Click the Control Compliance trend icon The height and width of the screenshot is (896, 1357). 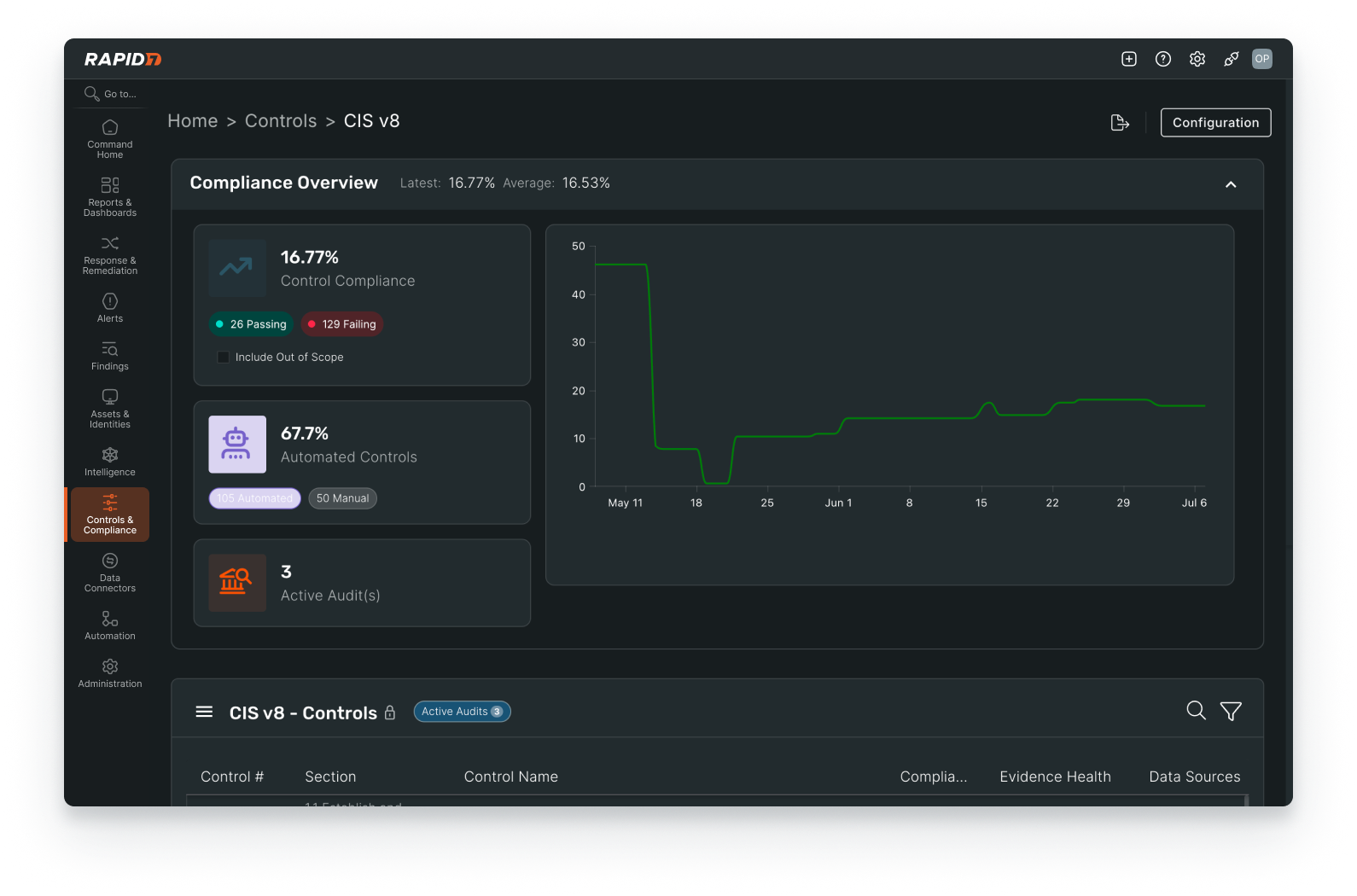point(237,268)
